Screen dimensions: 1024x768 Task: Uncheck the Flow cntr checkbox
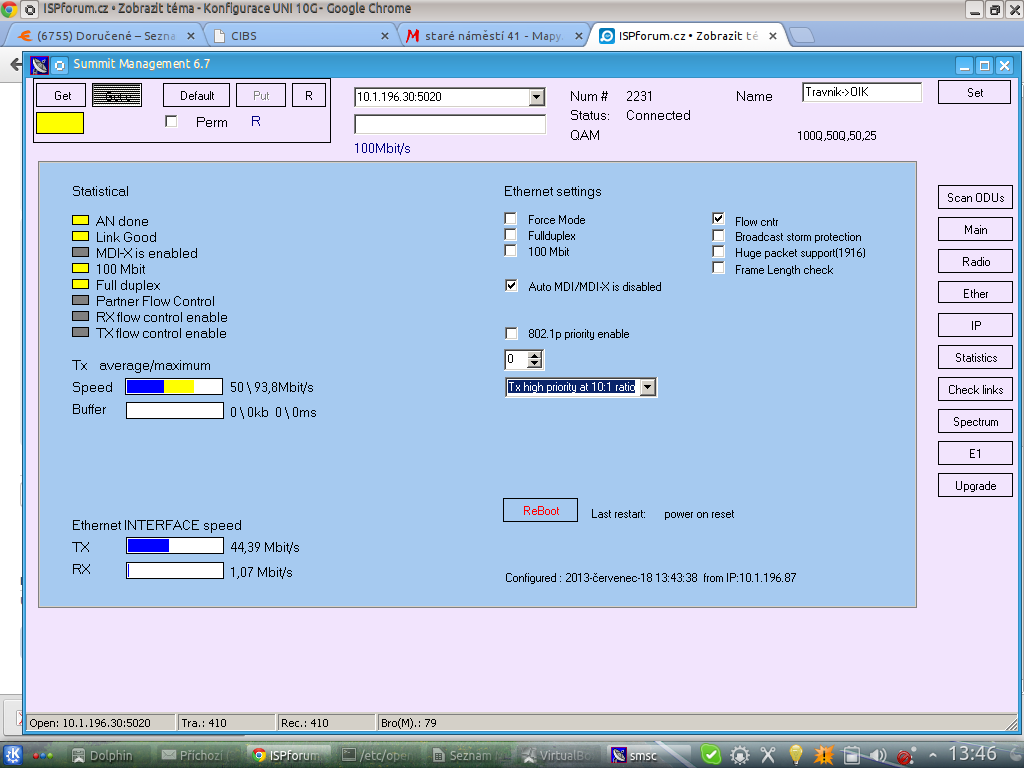[718, 218]
